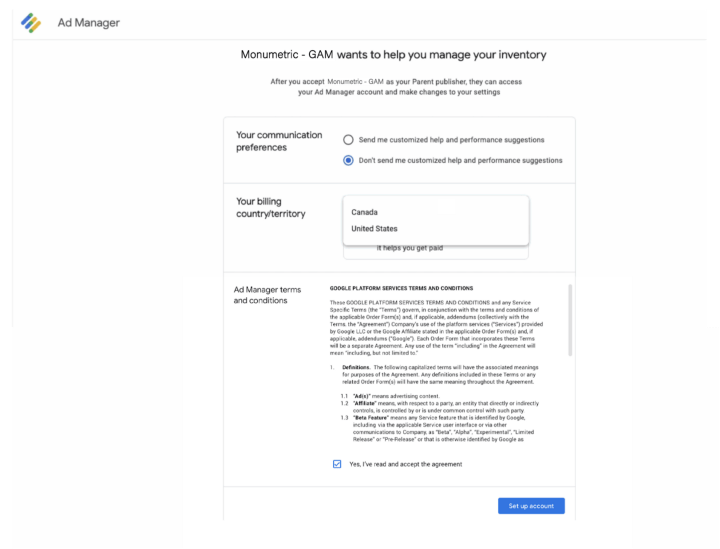This screenshot has width=720, height=549.
Task: Click the terms and conditions scrollbar thumb
Action: pos(570,320)
